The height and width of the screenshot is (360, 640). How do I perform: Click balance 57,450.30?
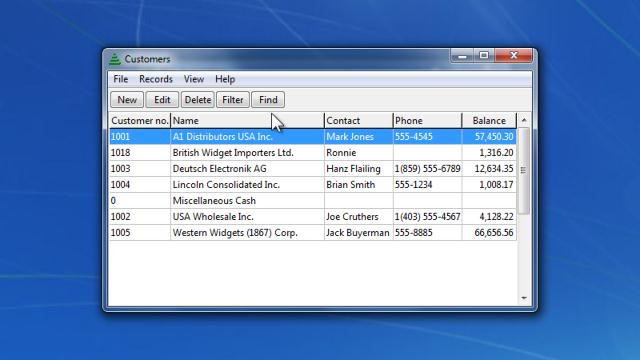(x=489, y=137)
